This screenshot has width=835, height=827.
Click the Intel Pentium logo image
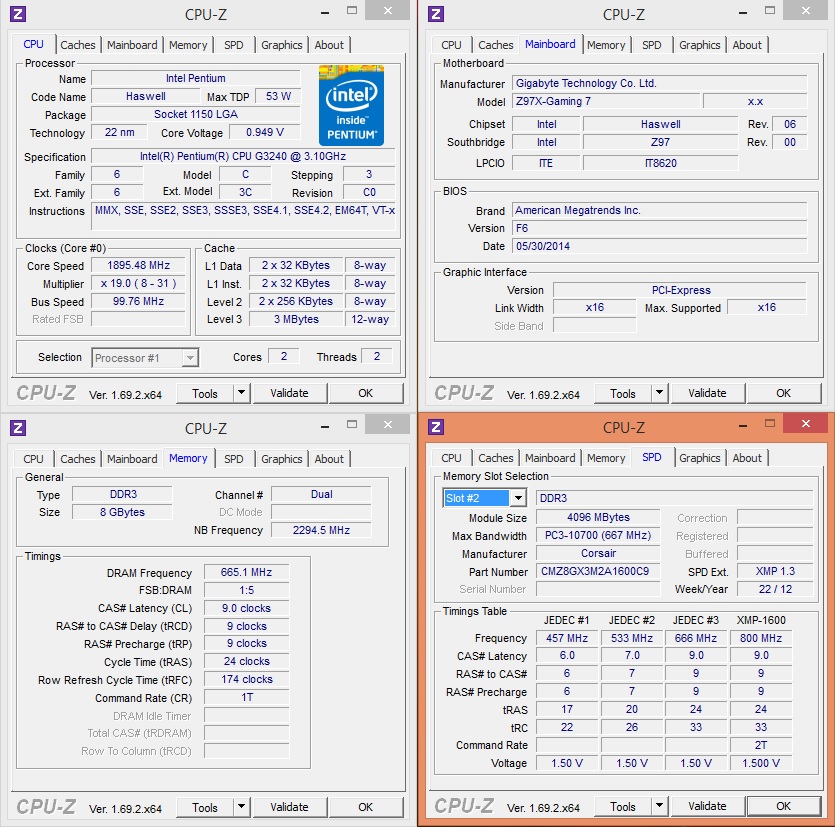[x=351, y=105]
